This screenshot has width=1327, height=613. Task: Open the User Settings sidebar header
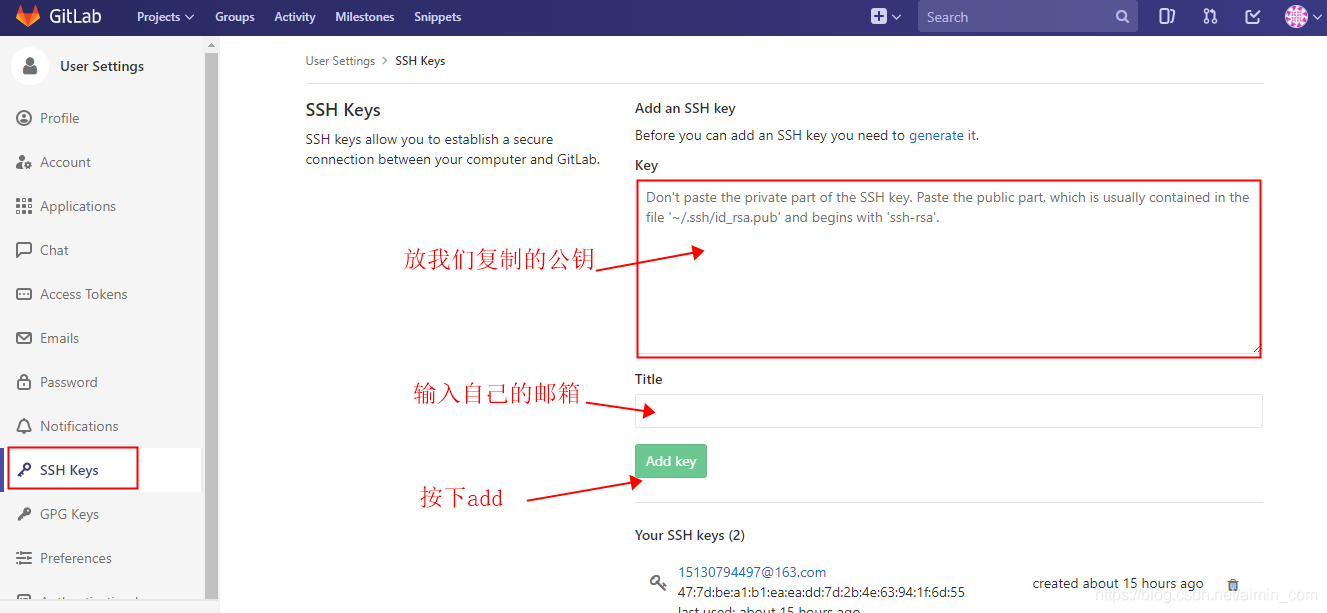point(102,66)
